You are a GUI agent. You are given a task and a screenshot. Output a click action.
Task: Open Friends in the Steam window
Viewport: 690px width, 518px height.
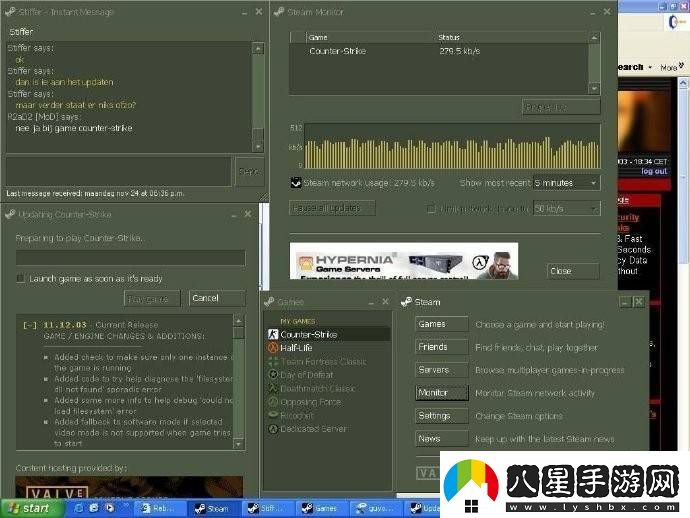(441, 347)
